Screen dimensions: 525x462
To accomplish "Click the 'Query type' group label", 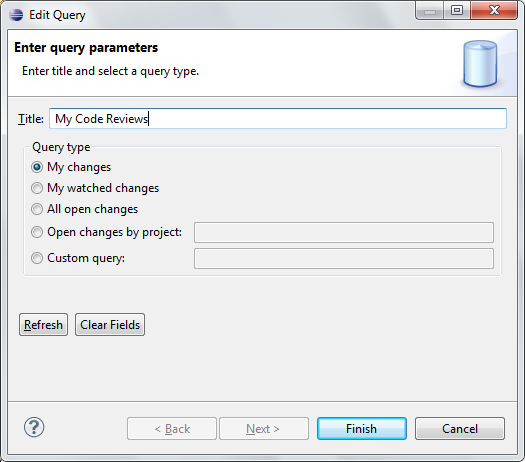I will pos(61,147).
